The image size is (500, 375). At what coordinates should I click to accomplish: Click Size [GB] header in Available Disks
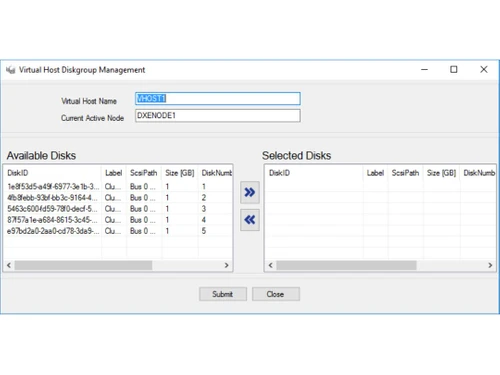click(x=180, y=173)
